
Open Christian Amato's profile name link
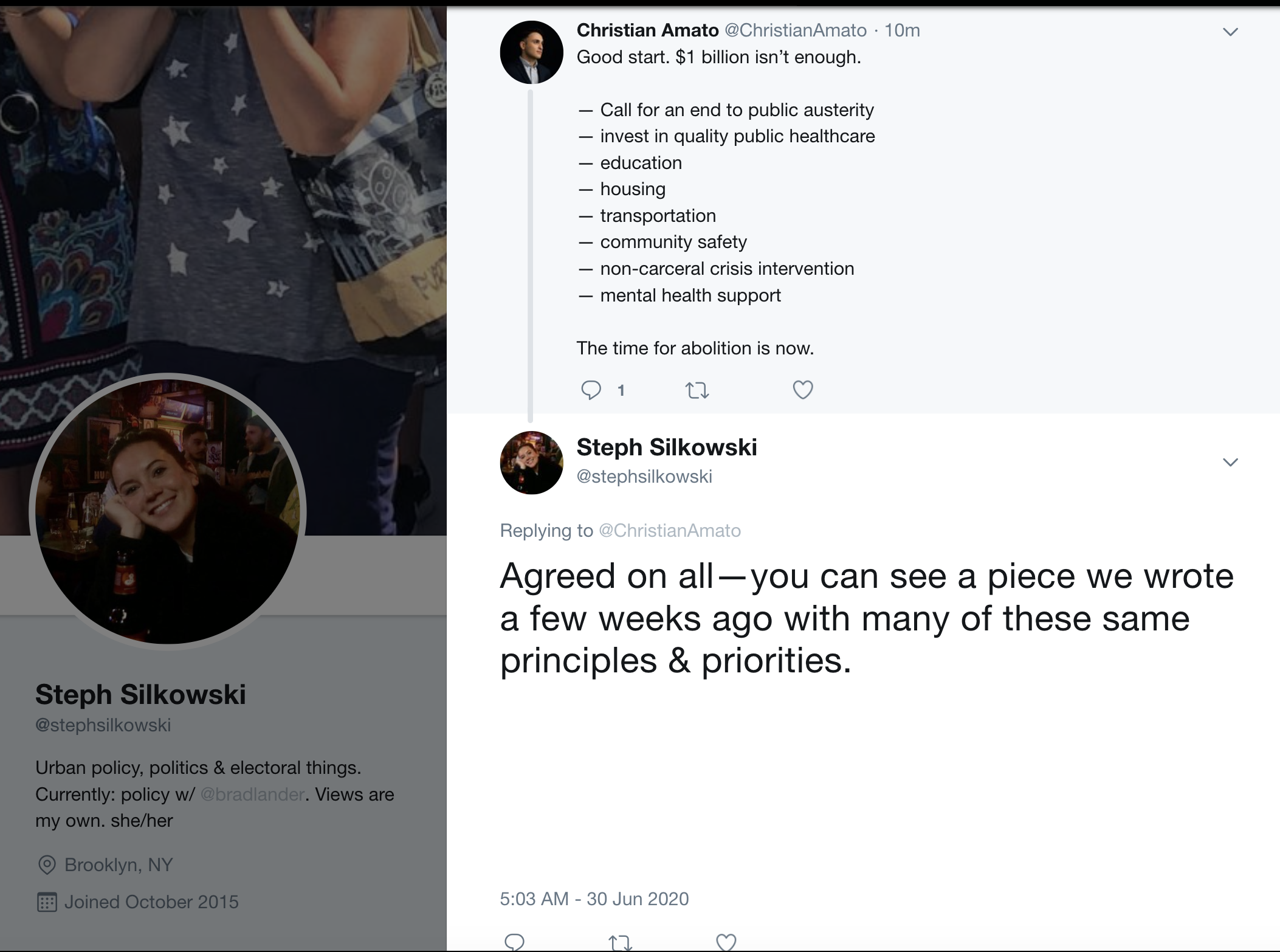pos(647,30)
